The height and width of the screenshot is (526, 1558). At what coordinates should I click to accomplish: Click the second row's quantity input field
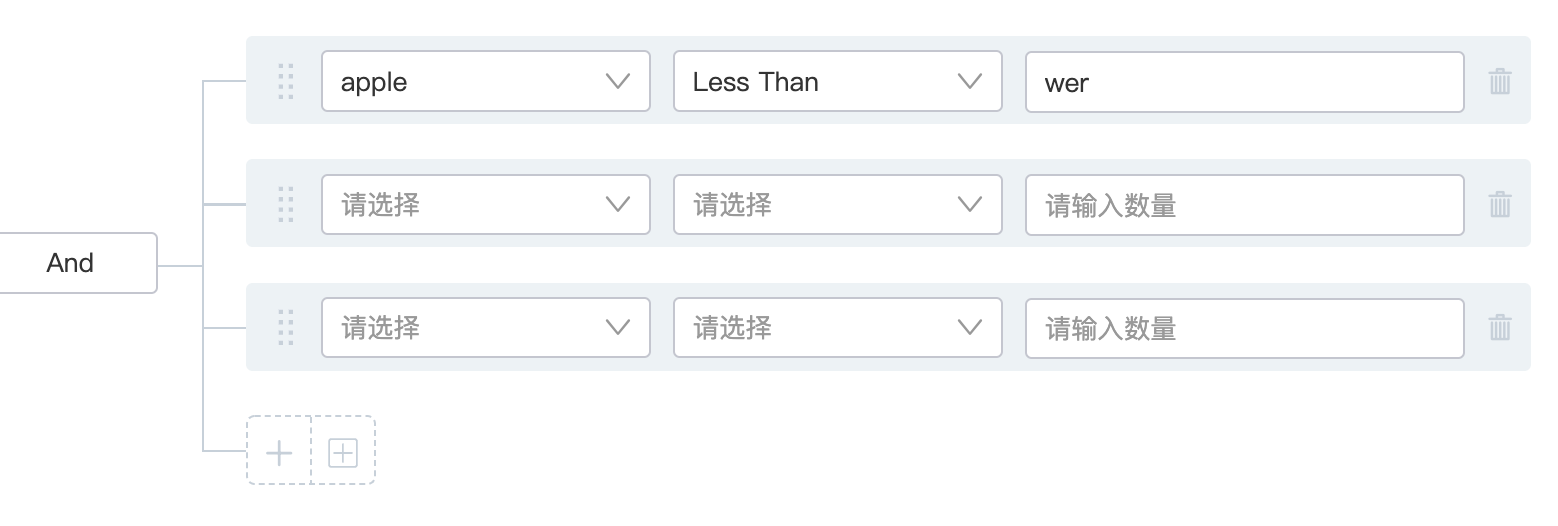(x=1244, y=205)
